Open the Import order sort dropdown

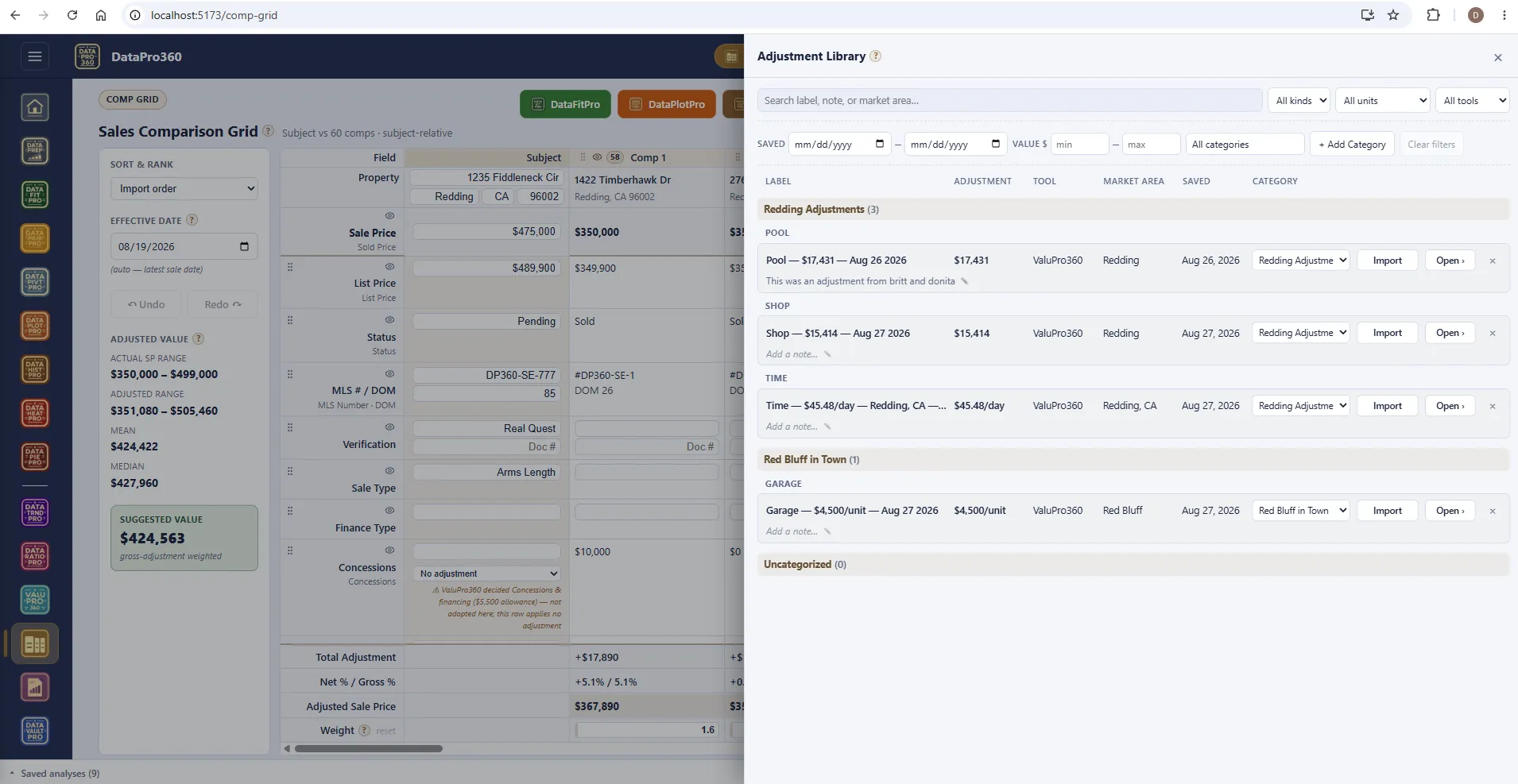(184, 188)
